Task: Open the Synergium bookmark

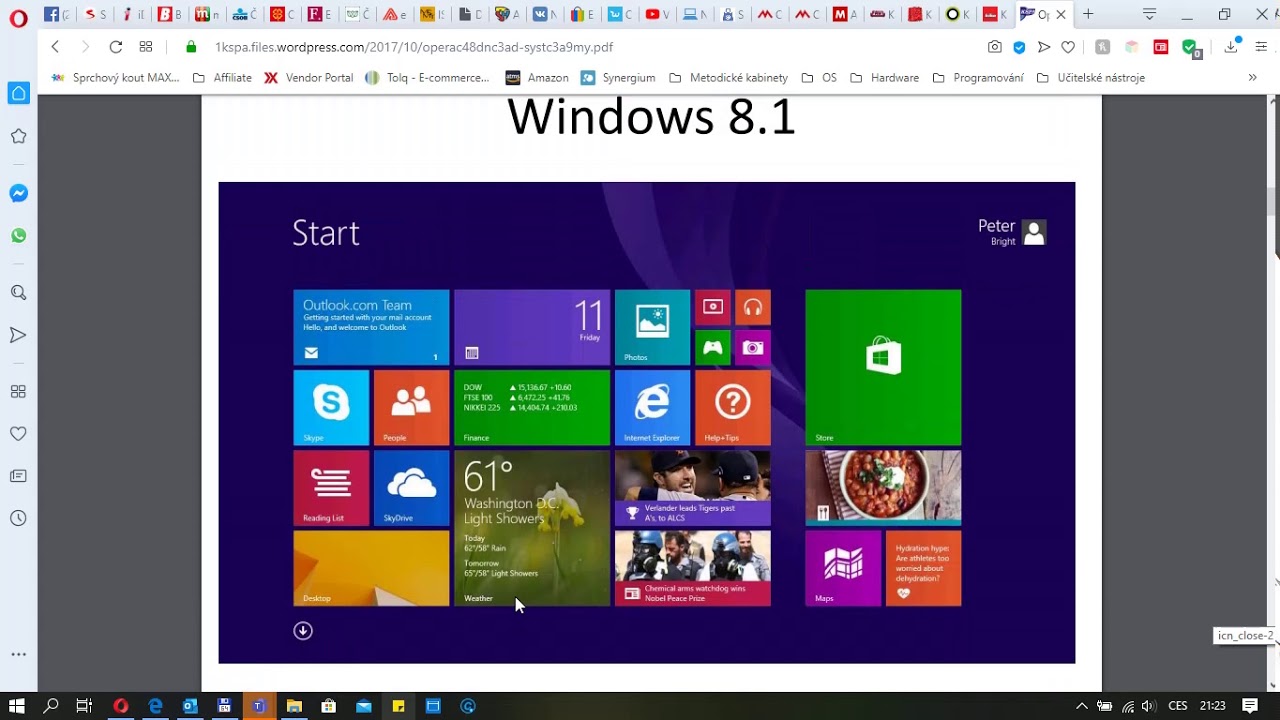Action: pos(618,77)
